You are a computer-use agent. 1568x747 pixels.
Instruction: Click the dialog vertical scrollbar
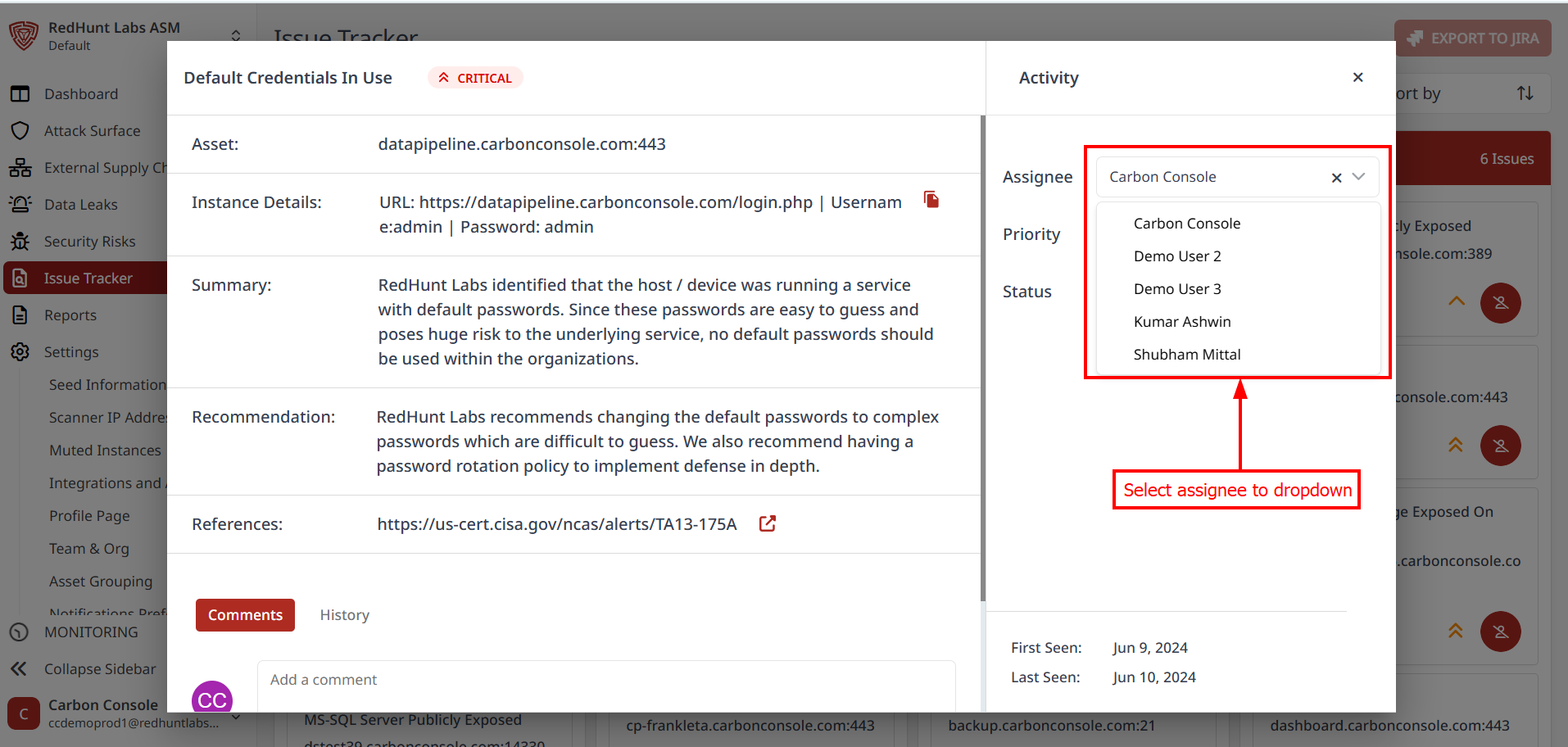click(983, 358)
